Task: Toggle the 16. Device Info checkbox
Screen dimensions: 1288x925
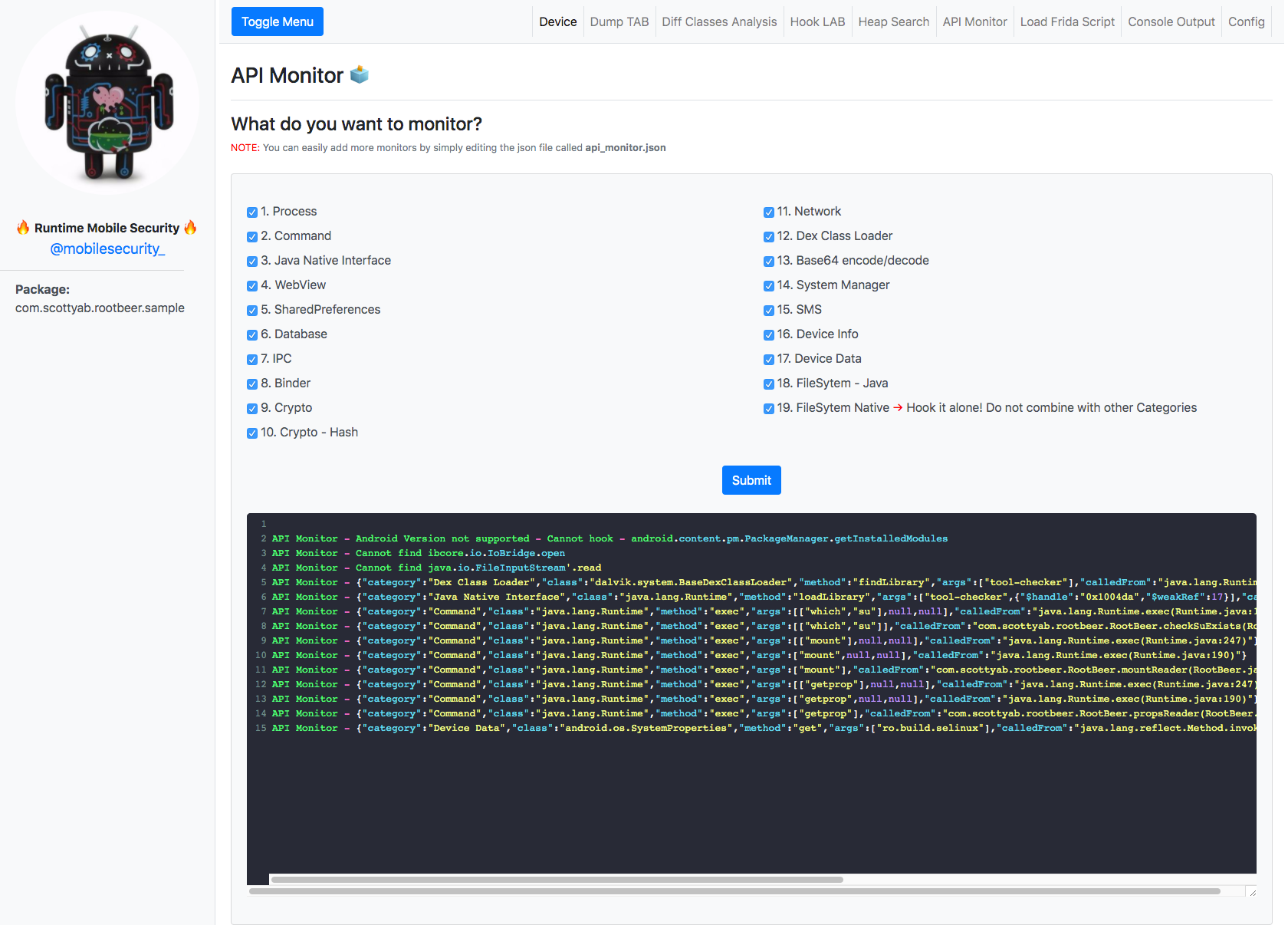Action: [x=768, y=335]
